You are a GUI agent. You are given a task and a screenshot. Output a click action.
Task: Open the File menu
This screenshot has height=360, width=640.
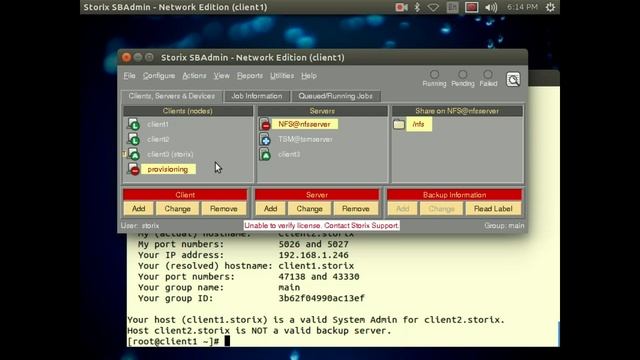point(129,76)
